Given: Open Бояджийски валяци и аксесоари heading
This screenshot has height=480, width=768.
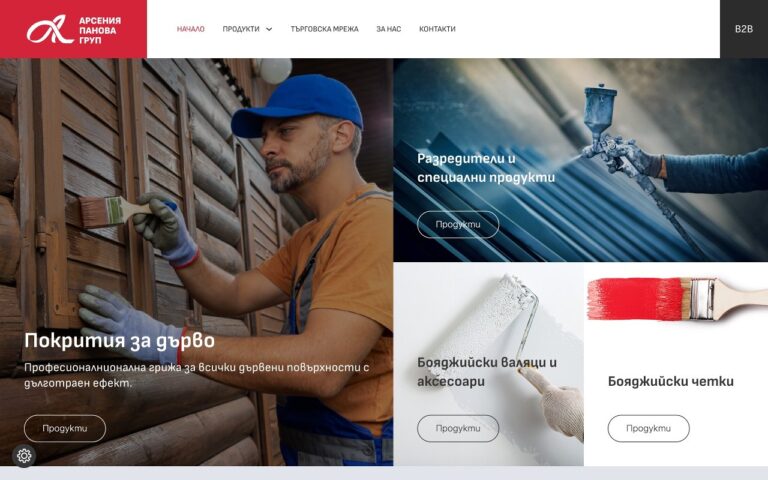Looking at the screenshot, I should [x=487, y=372].
